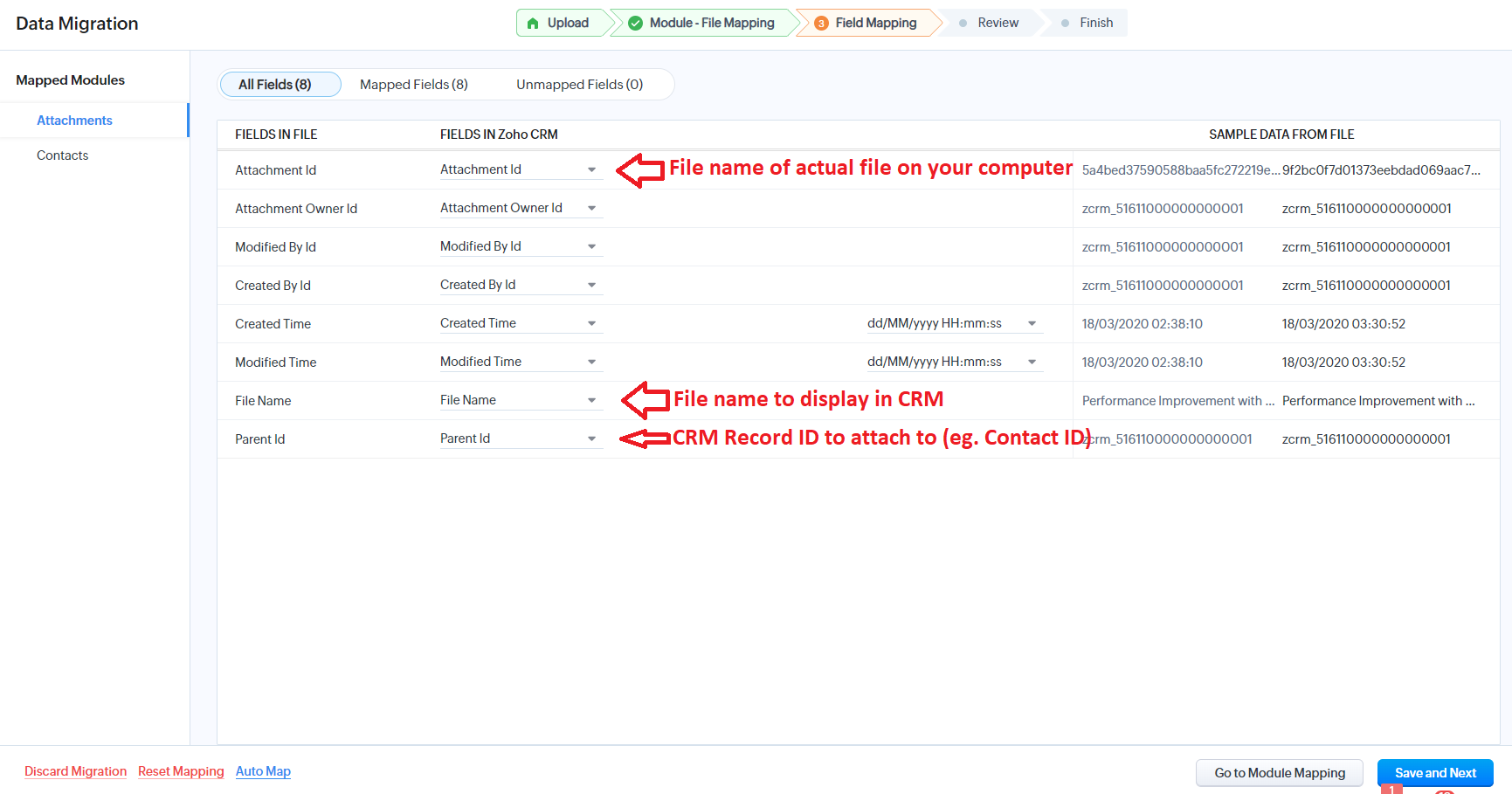Switch to the Mapped Fields (8) tab
This screenshot has height=794, width=1512.
pos(413,85)
